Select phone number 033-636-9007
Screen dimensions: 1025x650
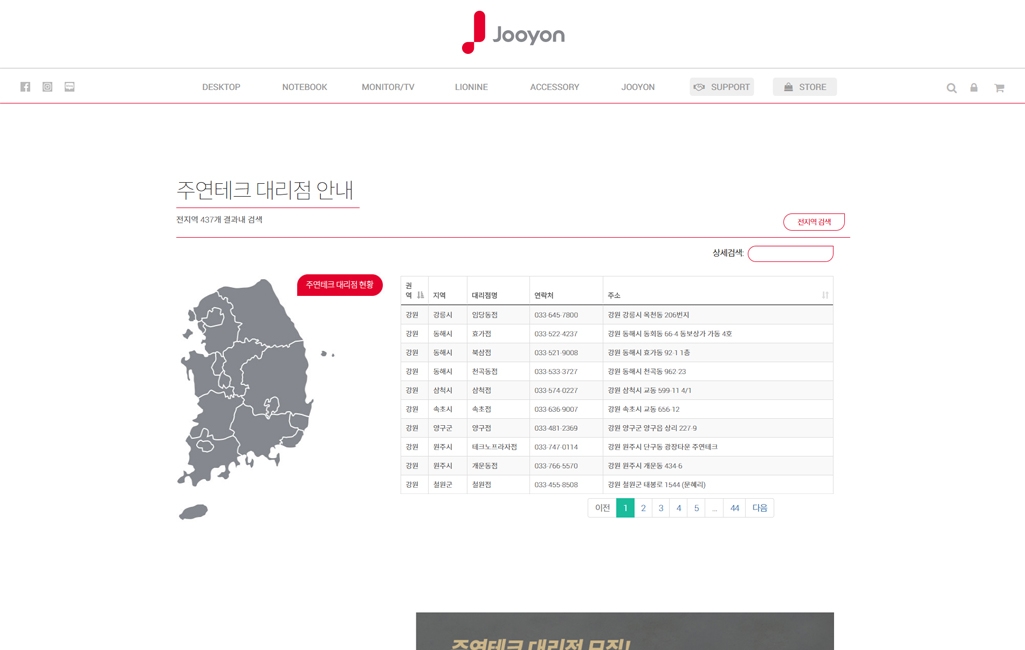pos(556,409)
